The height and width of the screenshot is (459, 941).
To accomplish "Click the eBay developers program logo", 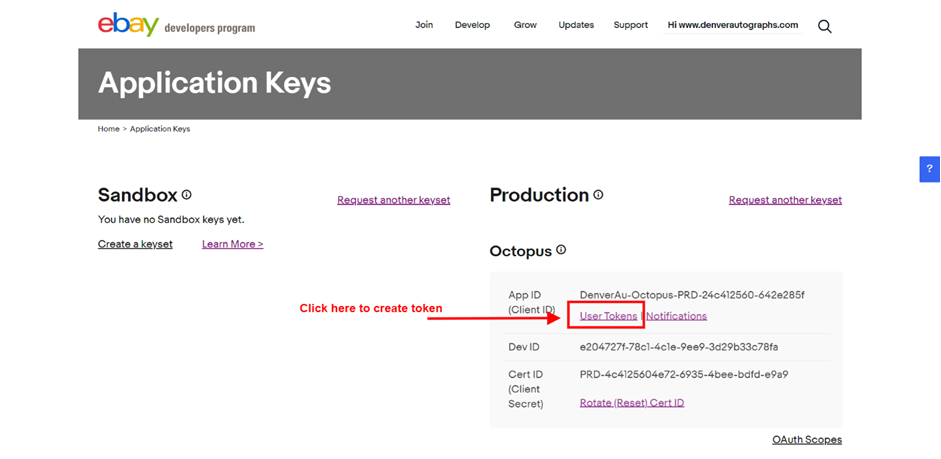I will tap(176, 25).
